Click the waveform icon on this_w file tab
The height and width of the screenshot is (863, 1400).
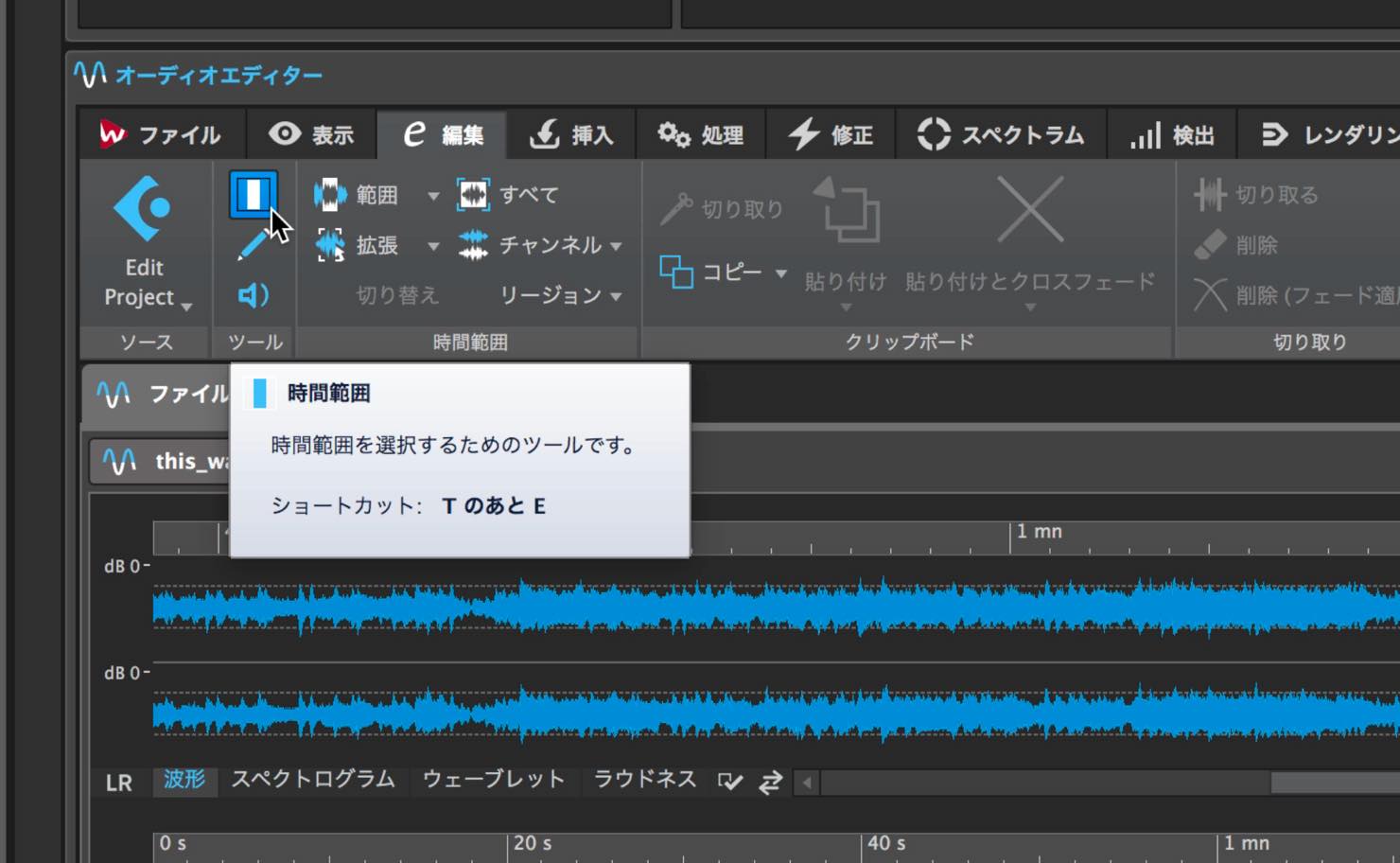(x=119, y=462)
